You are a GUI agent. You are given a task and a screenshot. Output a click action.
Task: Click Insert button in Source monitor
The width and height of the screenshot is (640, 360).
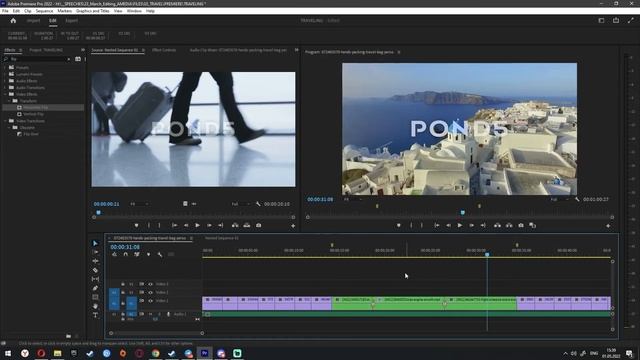point(235,225)
